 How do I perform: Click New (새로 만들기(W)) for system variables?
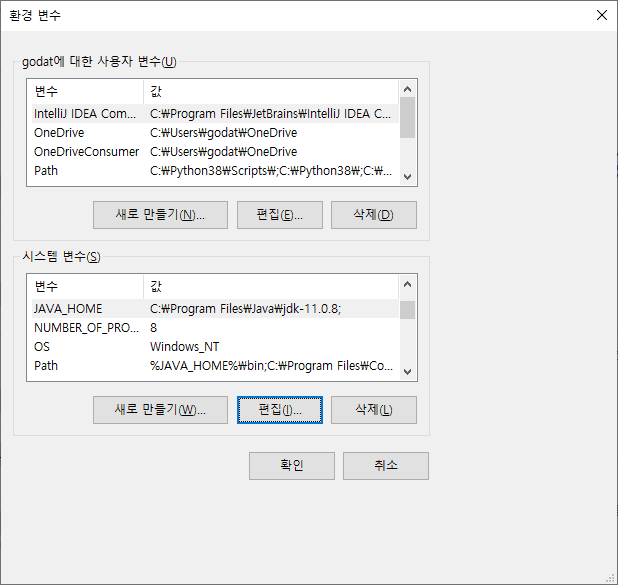[160, 410]
